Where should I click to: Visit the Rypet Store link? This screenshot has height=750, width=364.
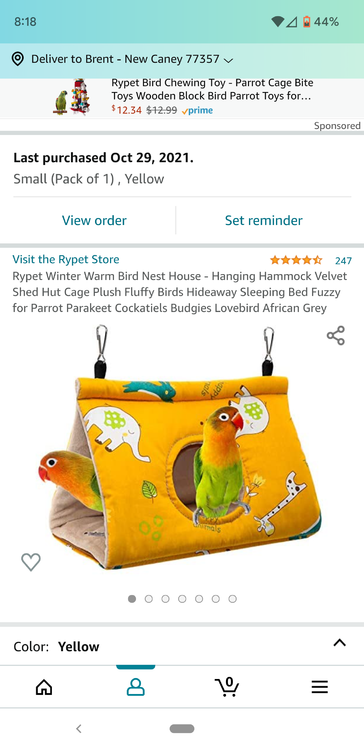click(66, 259)
